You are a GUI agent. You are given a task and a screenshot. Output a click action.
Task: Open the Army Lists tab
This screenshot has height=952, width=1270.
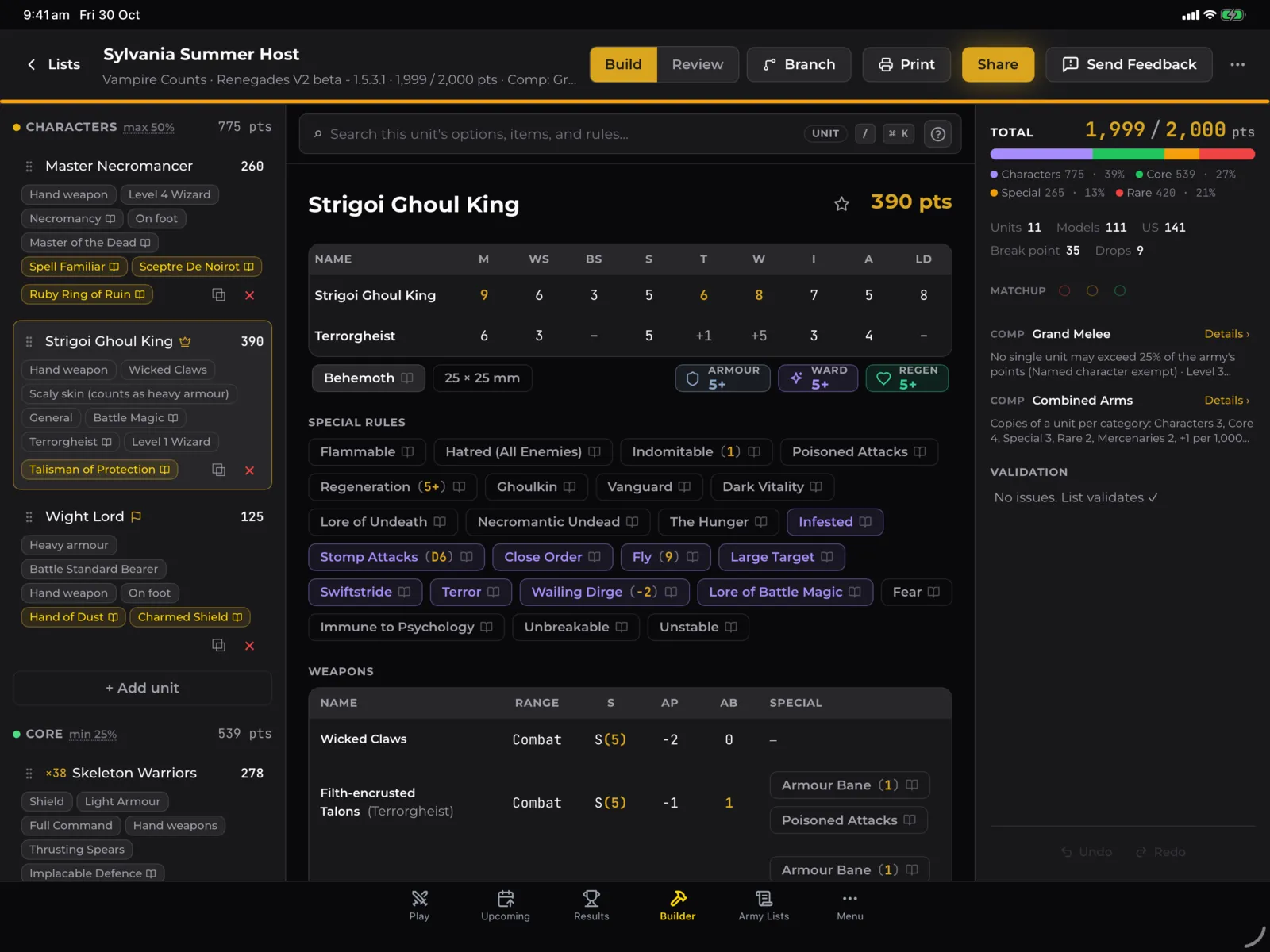click(x=764, y=905)
